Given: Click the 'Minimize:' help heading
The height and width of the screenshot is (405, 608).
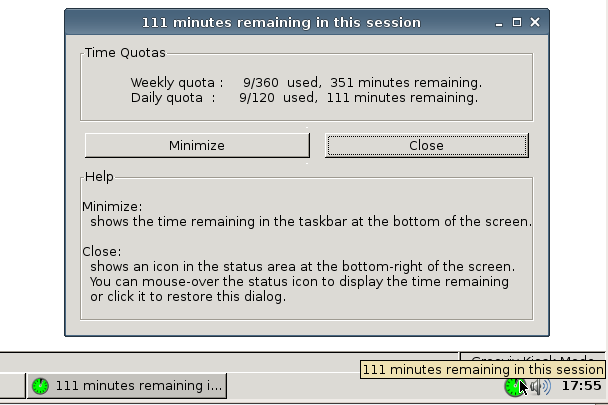Looking at the screenshot, I should [x=112, y=206].
